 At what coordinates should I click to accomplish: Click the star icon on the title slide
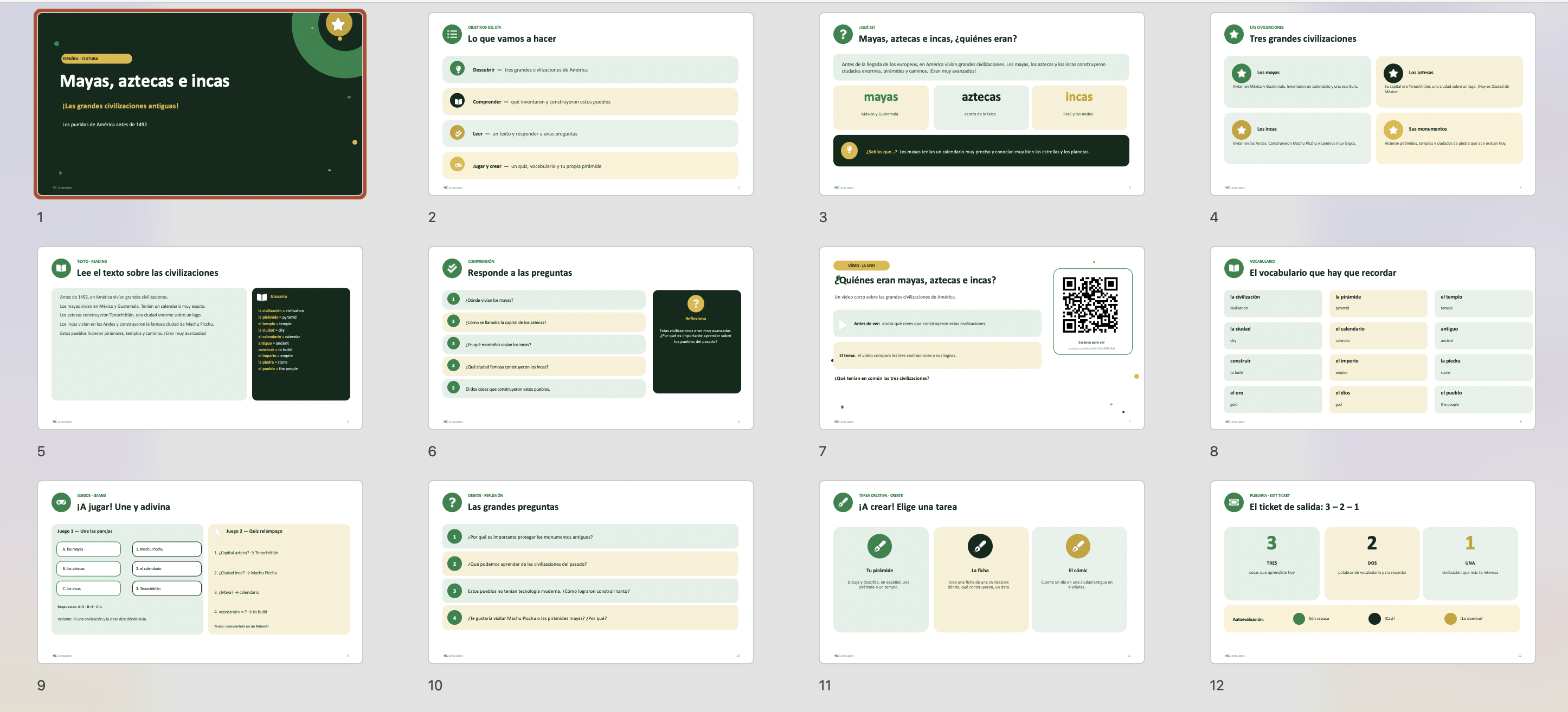click(338, 24)
